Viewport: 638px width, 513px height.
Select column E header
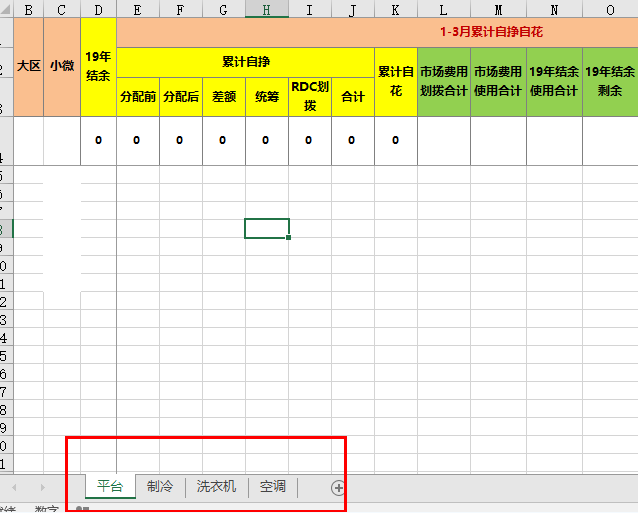pos(138,10)
